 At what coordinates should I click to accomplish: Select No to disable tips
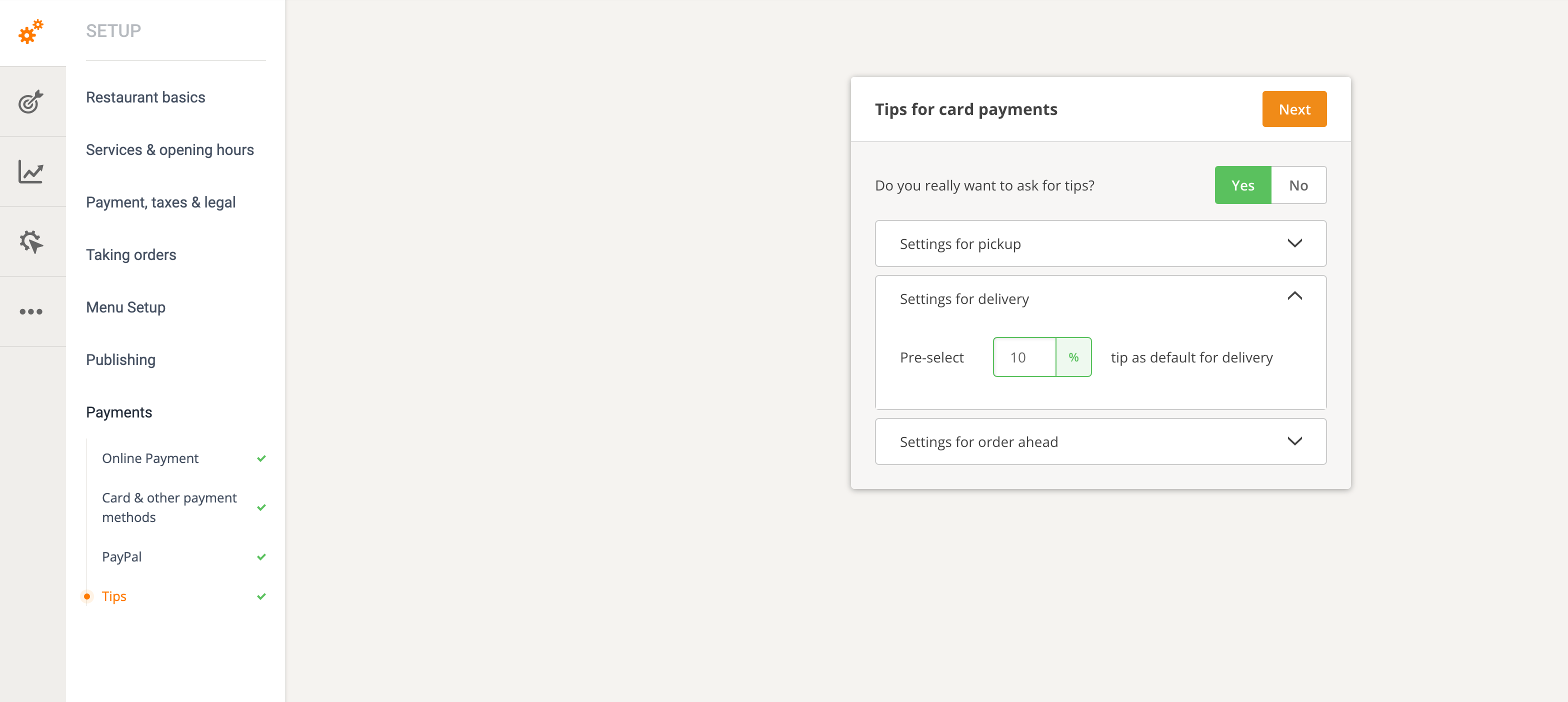pos(1298,185)
